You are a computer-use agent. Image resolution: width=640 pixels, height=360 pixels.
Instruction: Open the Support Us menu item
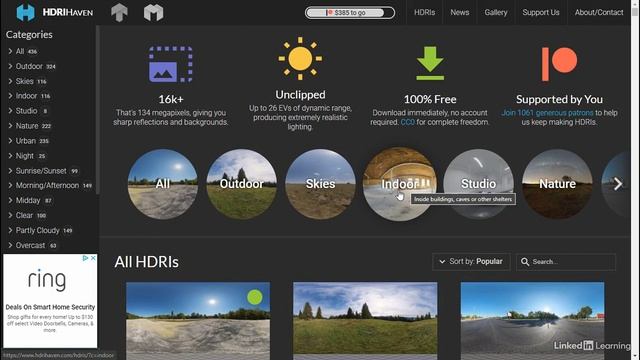pyautogui.click(x=541, y=12)
